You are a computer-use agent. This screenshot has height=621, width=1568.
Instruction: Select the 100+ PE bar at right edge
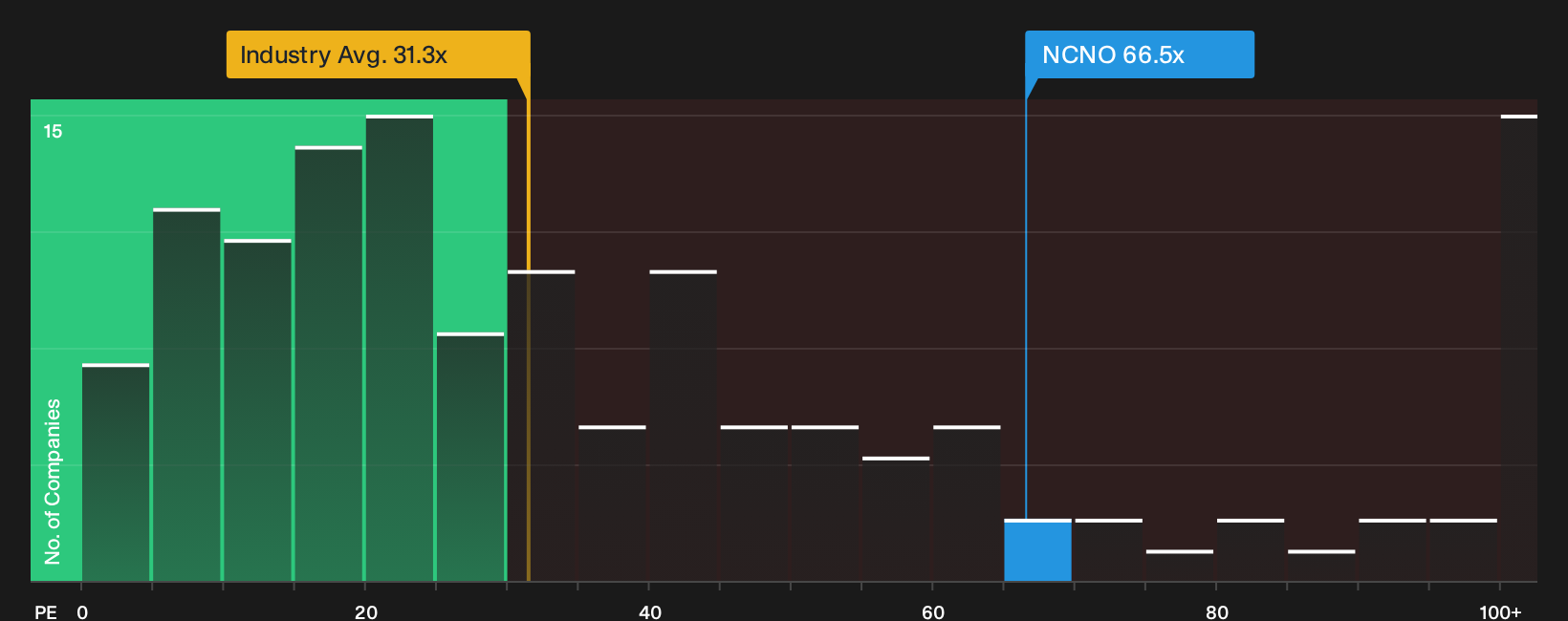coord(1519,348)
